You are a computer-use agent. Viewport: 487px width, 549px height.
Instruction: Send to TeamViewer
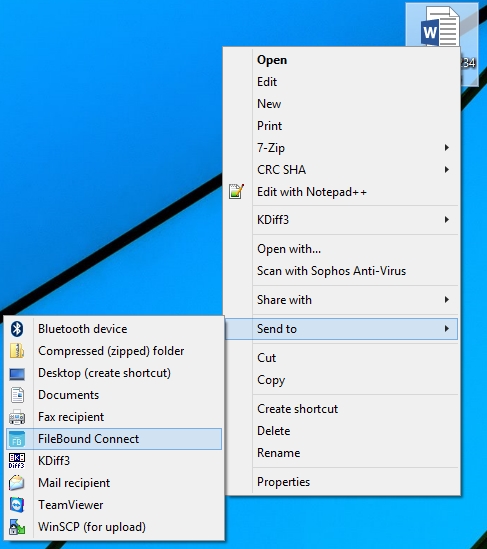click(114, 505)
